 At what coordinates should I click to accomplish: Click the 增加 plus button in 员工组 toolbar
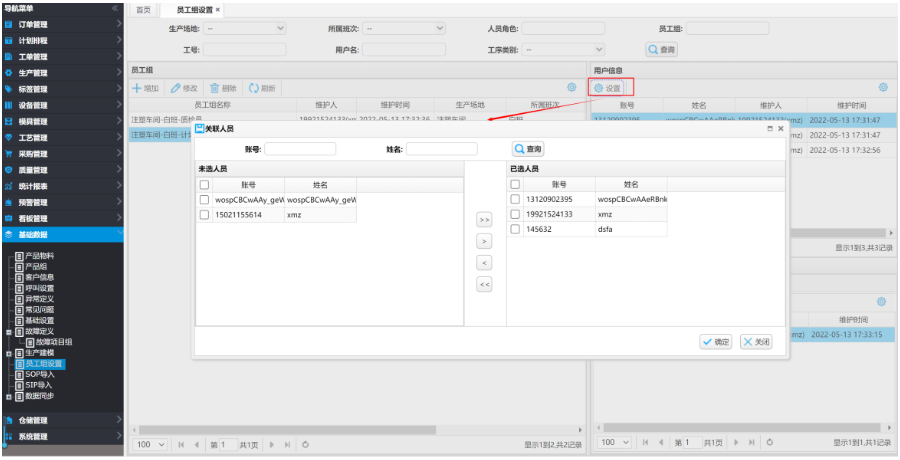146,88
